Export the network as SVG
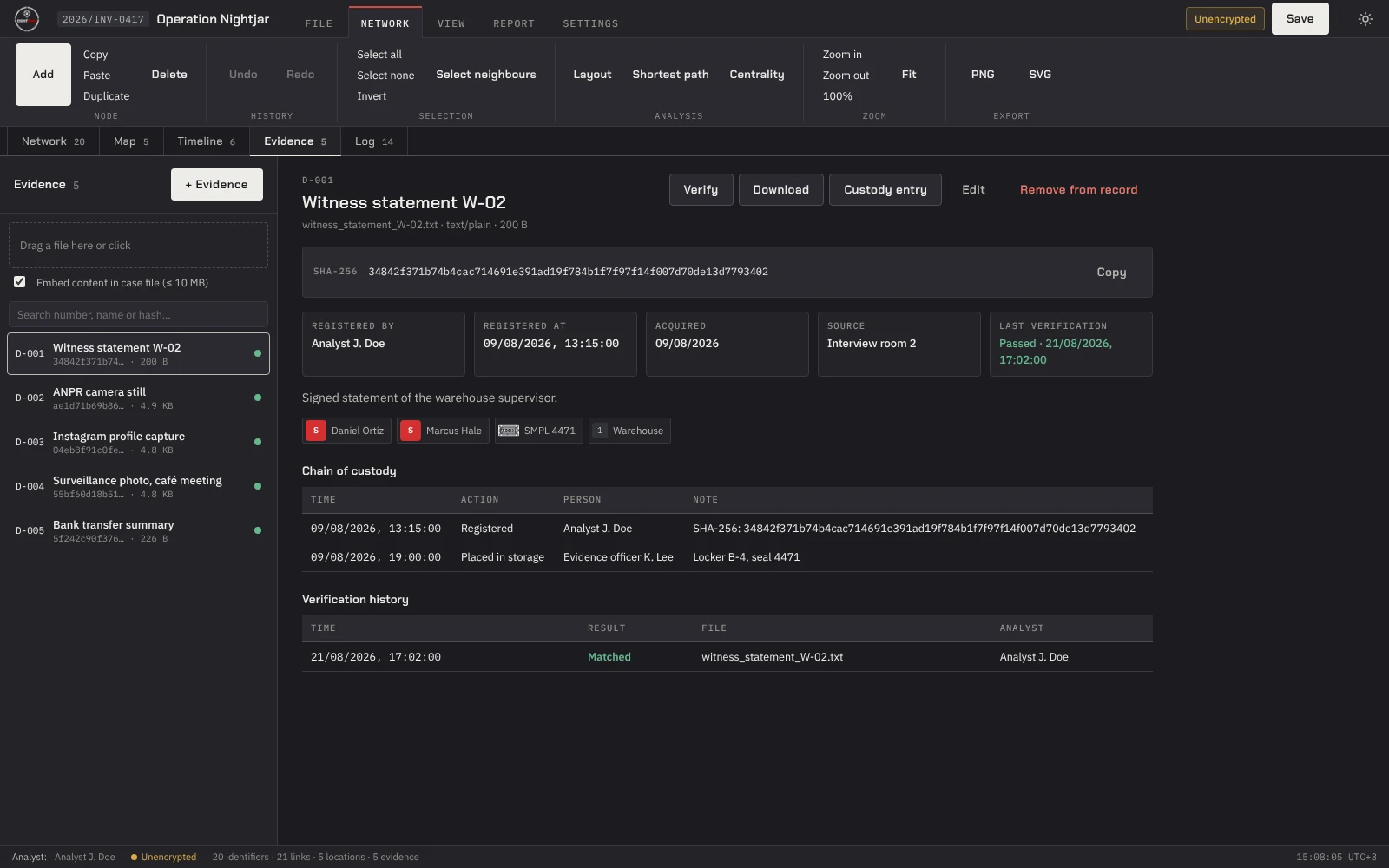Image resolution: width=1389 pixels, height=868 pixels. click(1040, 75)
